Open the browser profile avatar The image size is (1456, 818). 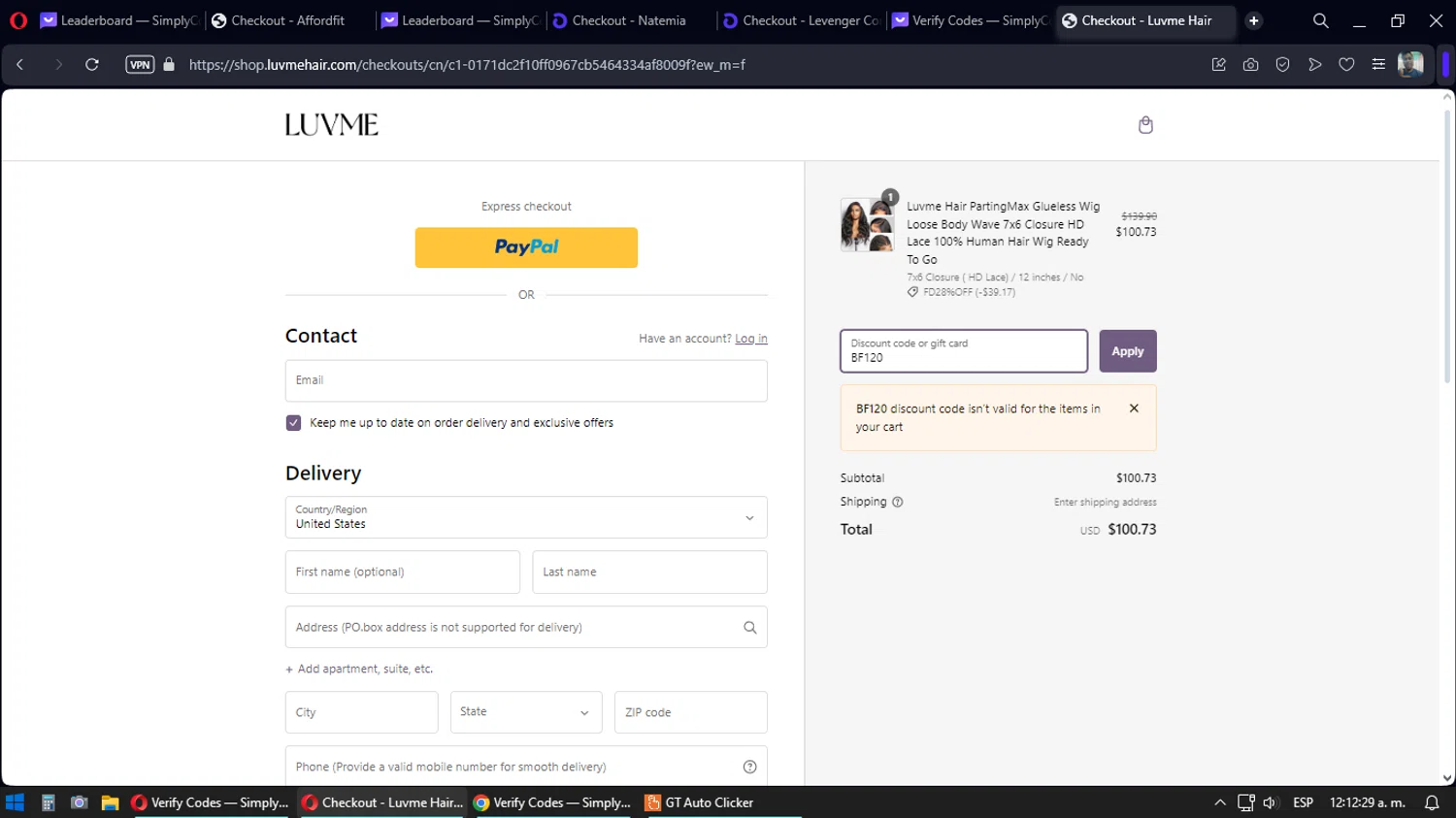[x=1410, y=65]
